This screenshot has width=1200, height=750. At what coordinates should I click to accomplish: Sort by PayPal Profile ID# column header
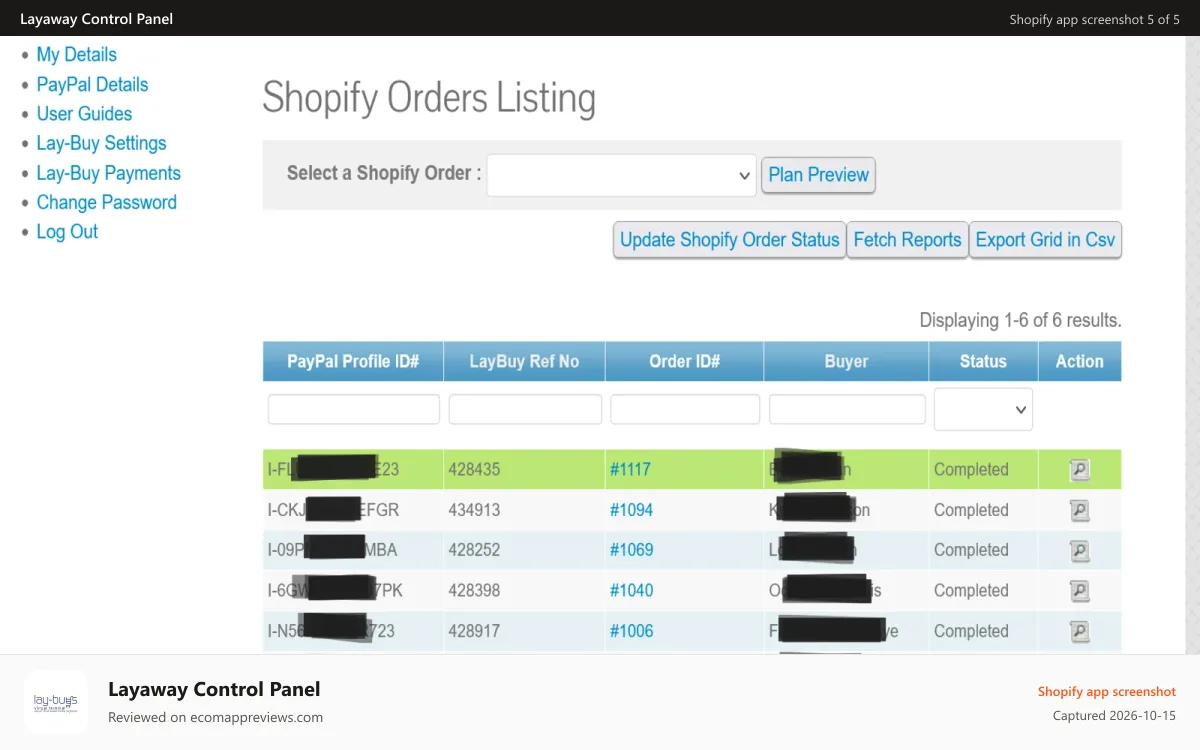353,362
